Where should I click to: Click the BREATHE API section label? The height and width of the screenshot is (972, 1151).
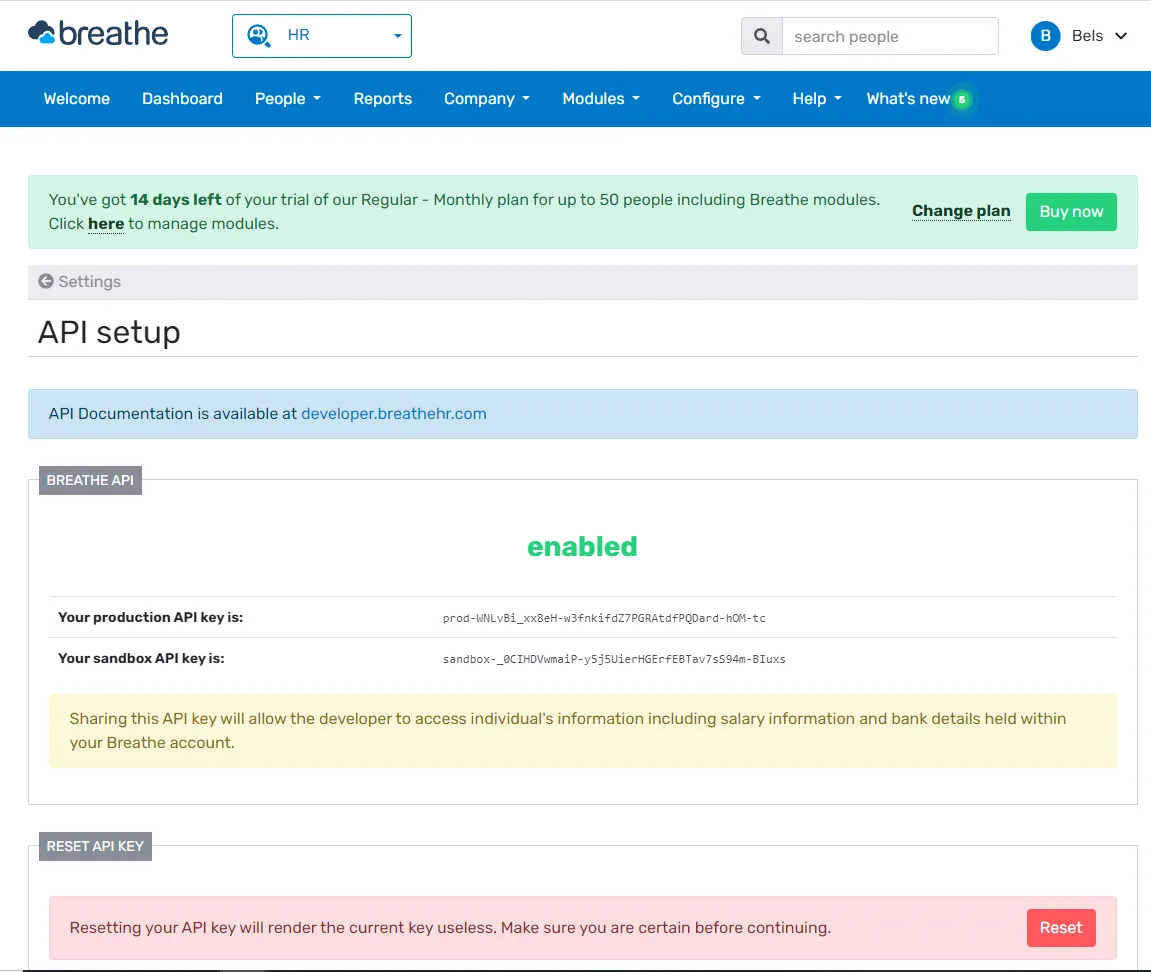90,480
